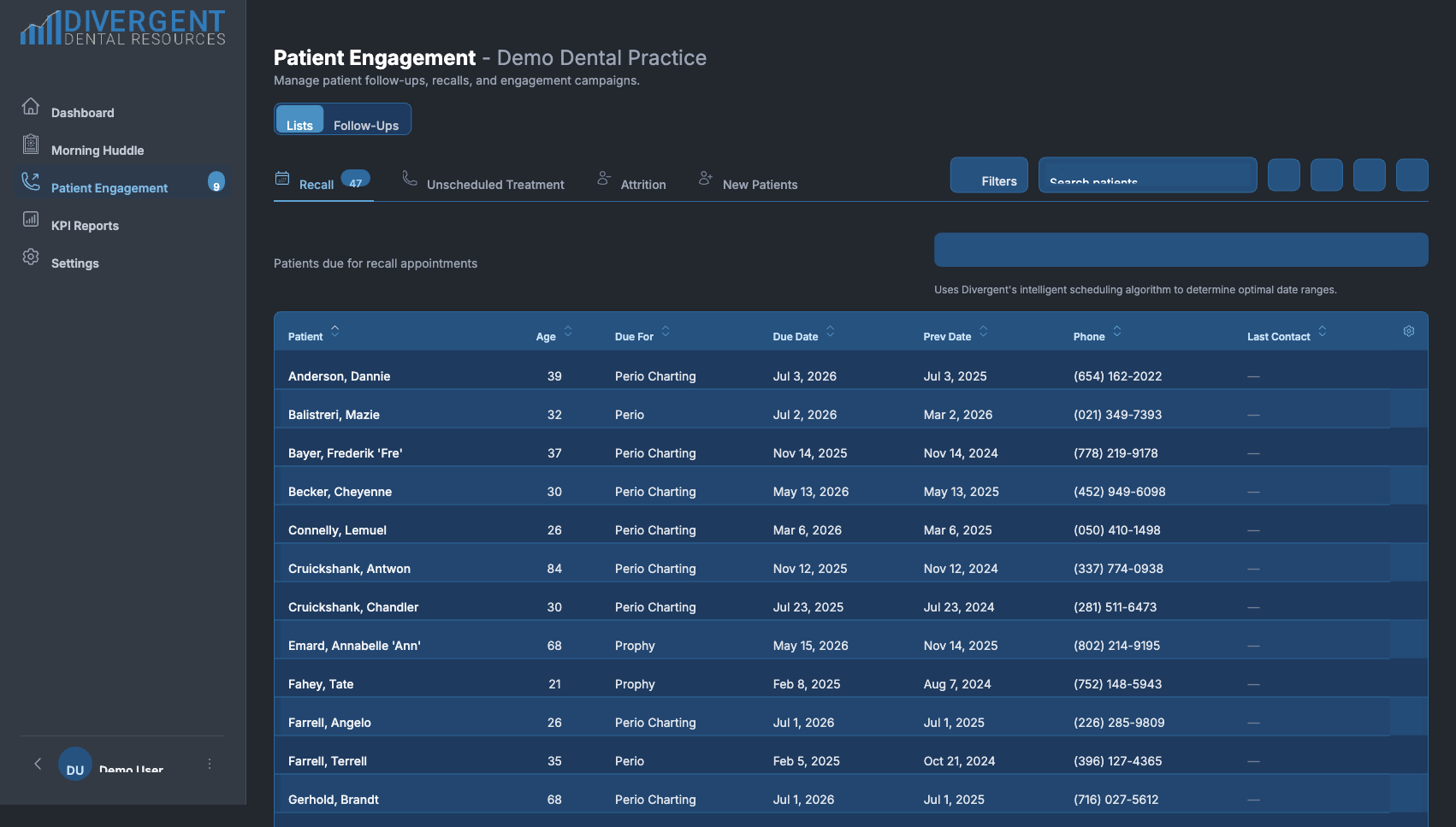Viewport: 1456px width, 827px height.
Task: Click phone number (452) 949-6098
Action: [1120, 492]
